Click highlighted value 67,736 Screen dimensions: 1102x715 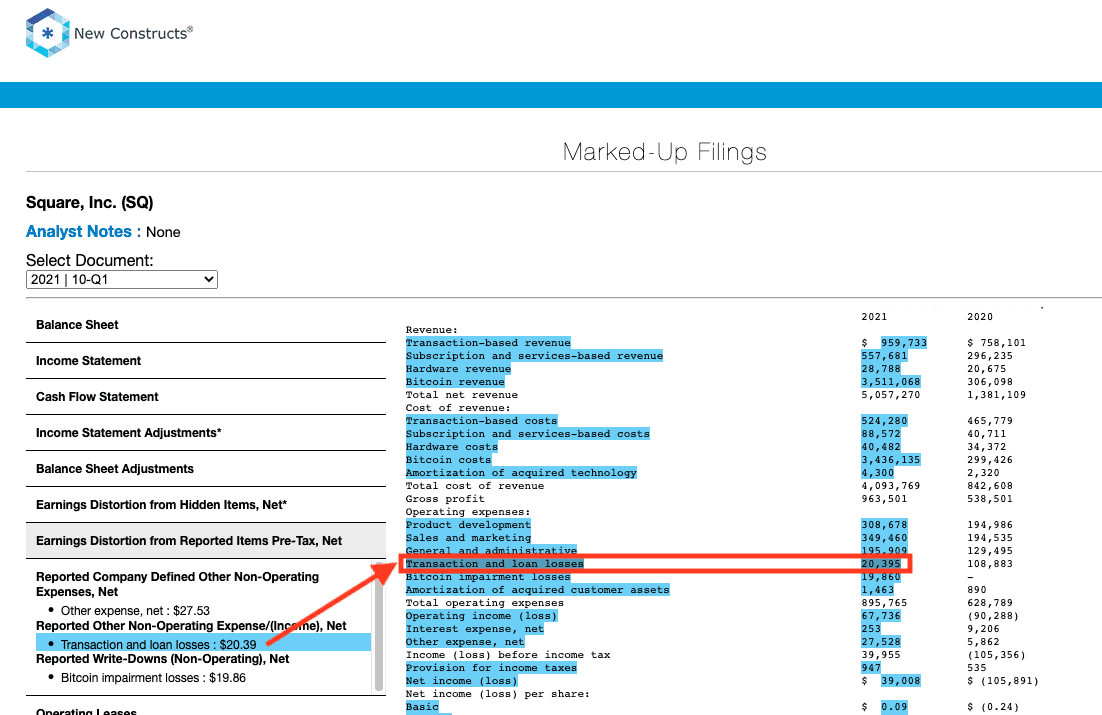pos(881,616)
